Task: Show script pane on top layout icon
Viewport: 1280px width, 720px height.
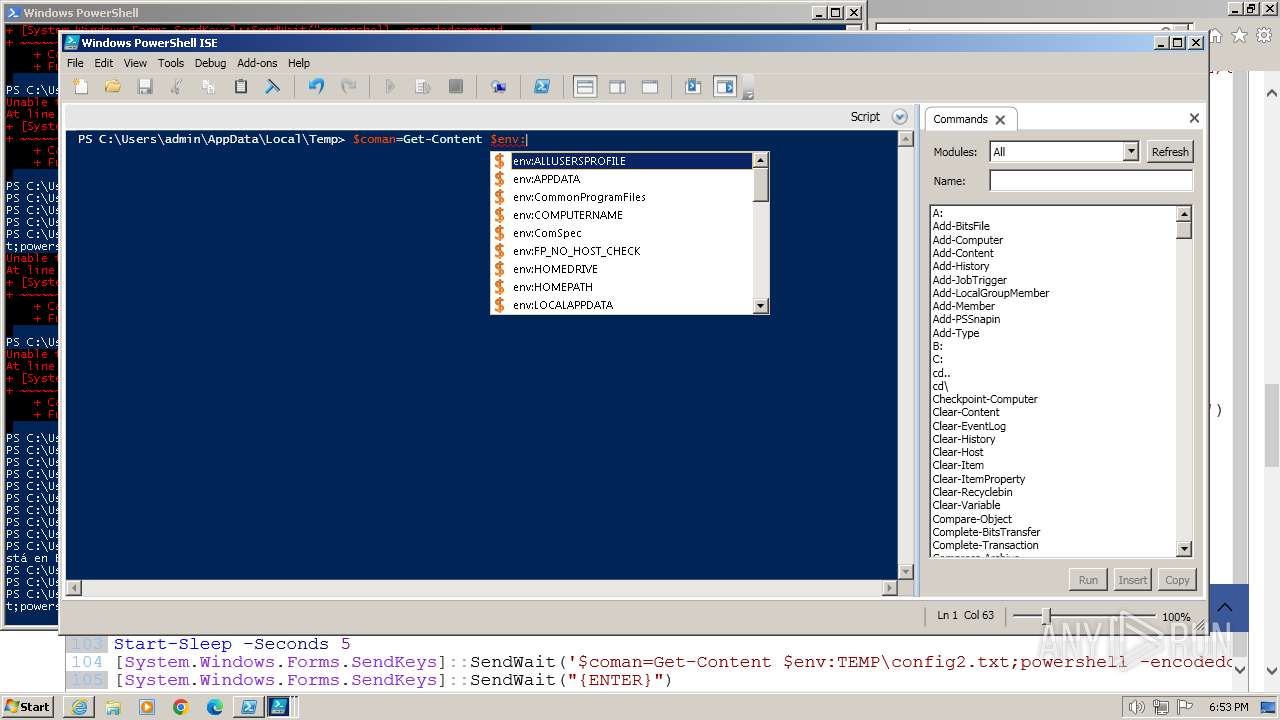Action: (x=585, y=87)
